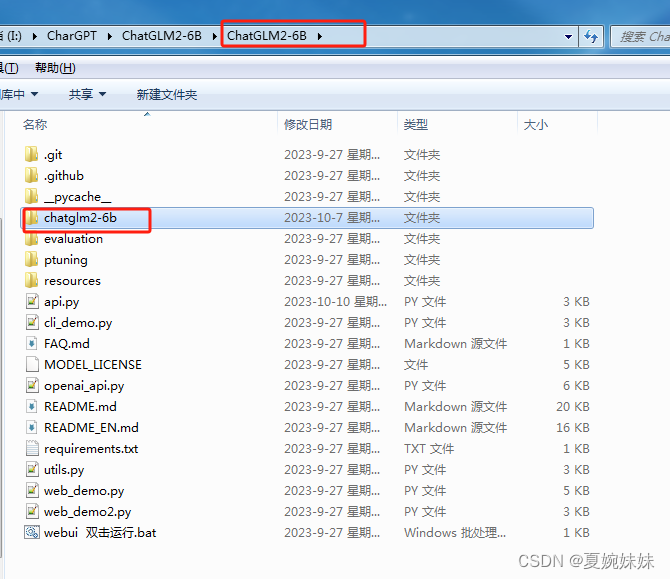The height and width of the screenshot is (579, 670).
Task: Click in the search box field
Action: (641, 37)
